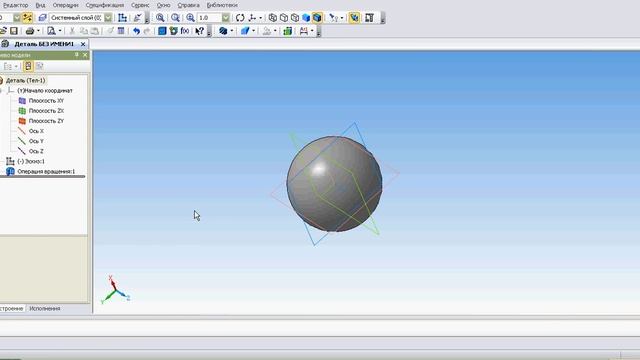Click the Undo arrow icon
640x360 pixels.
click(x=136, y=31)
